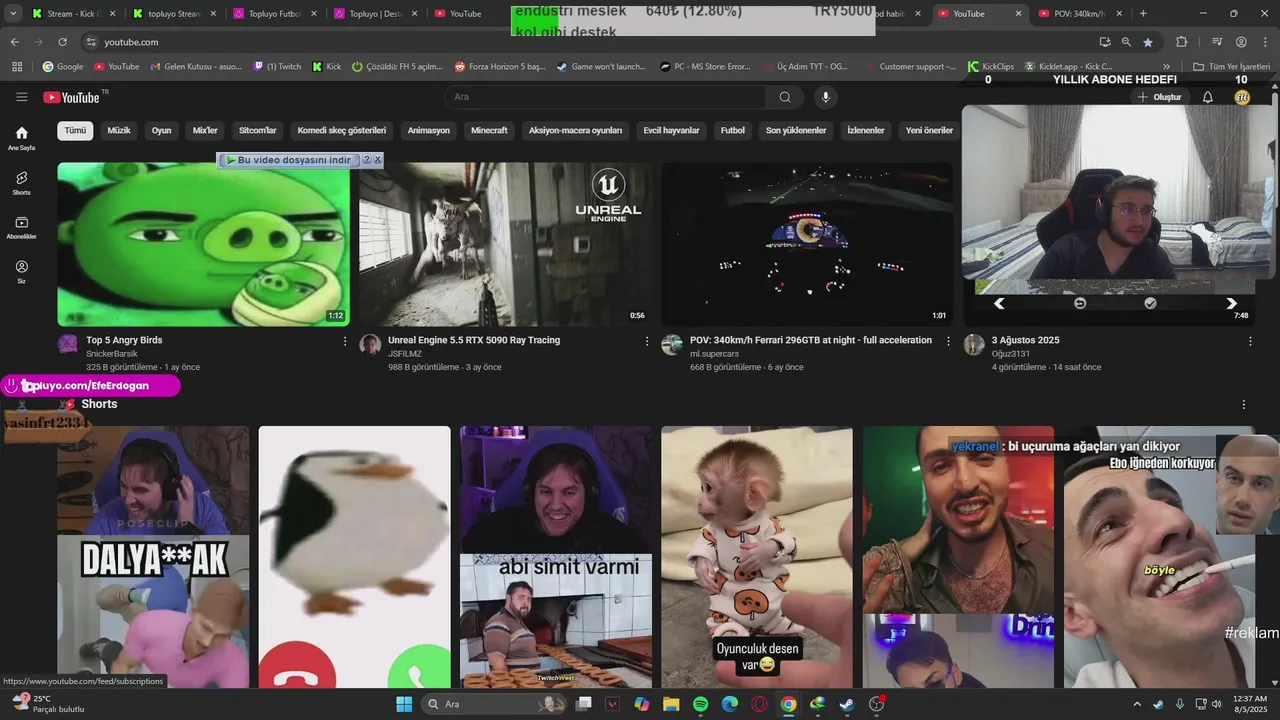Open new Chrome tab with plus
This screenshot has height=720, width=1280.
tap(1143, 14)
